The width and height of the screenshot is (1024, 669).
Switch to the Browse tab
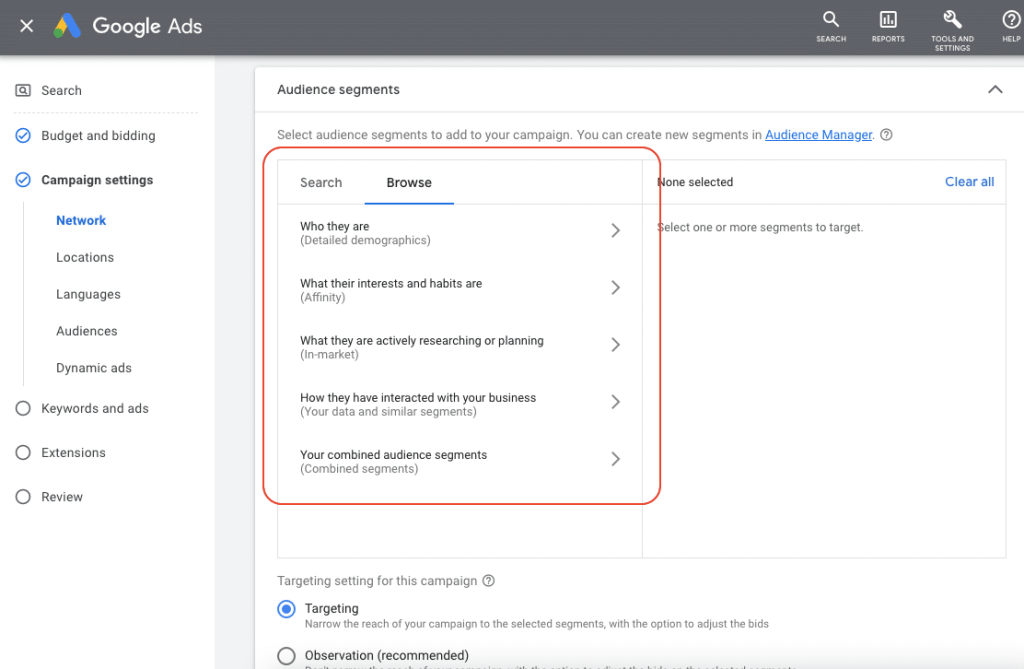pyautogui.click(x=409, y=183)
